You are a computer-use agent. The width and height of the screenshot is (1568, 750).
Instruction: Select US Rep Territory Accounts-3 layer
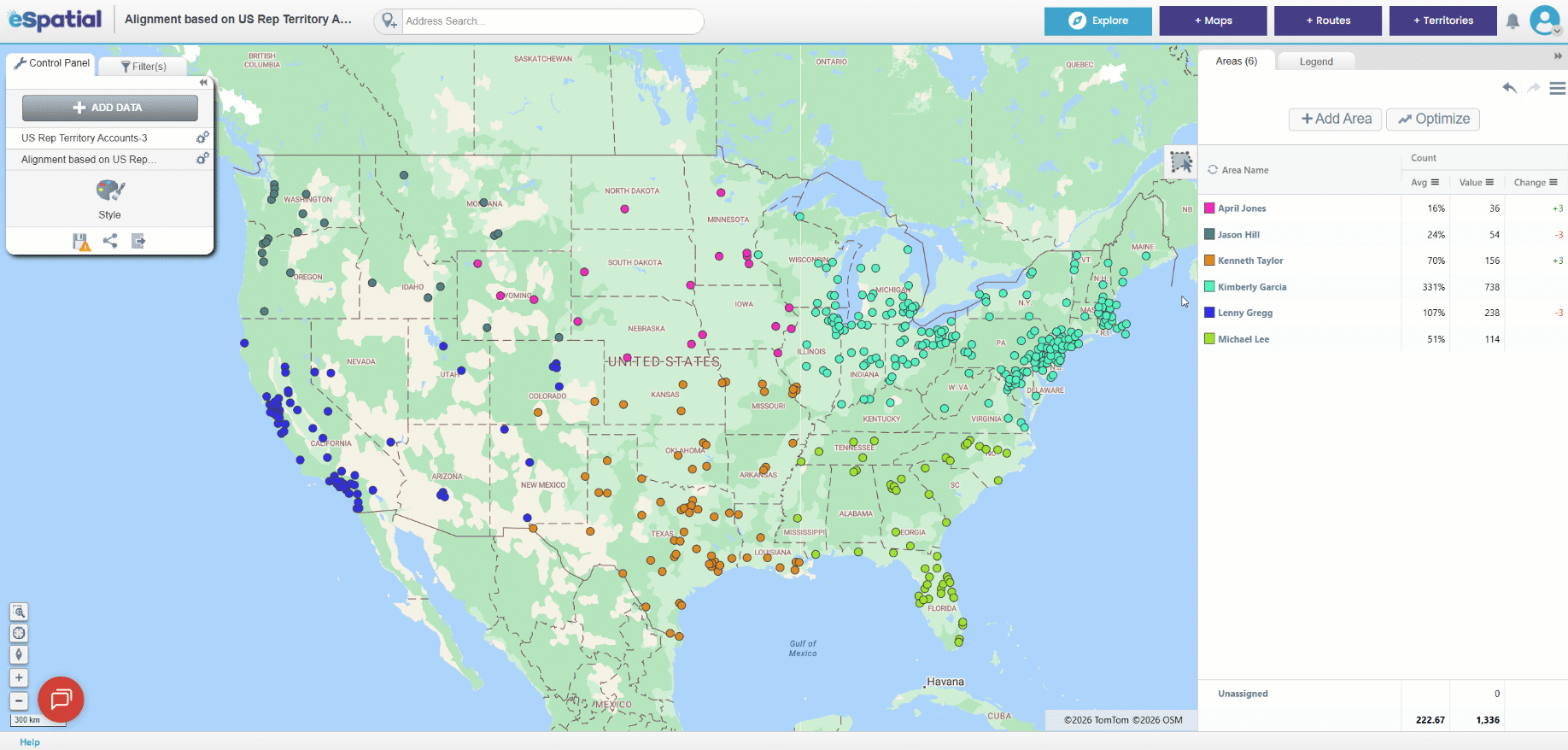(84, 138)
